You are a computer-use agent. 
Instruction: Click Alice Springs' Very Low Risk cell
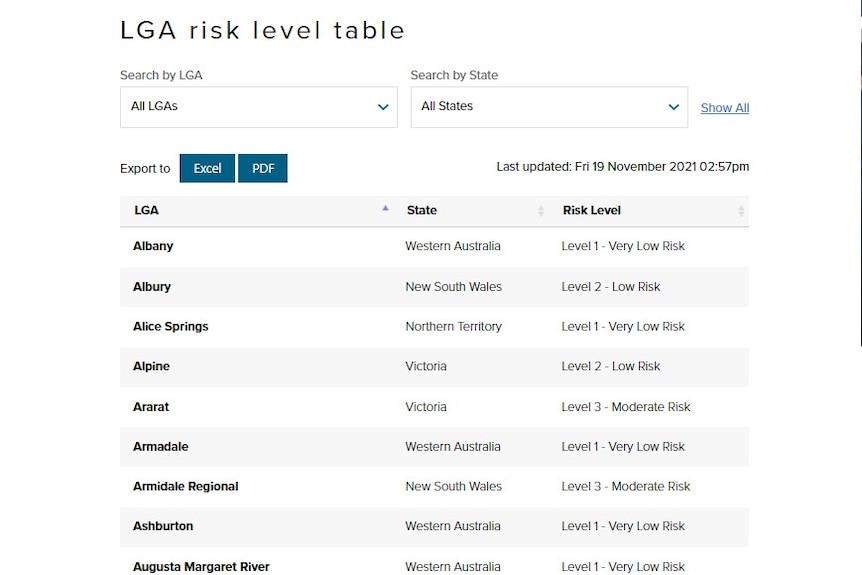tap(623, 327)
